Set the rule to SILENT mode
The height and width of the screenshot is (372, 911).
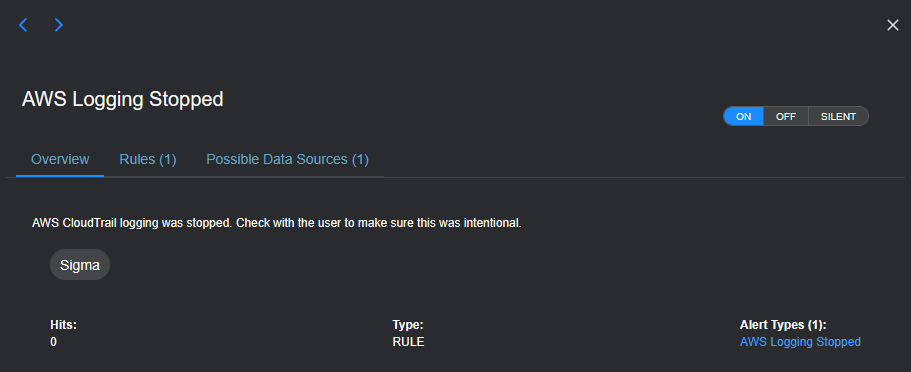[838, 116]
